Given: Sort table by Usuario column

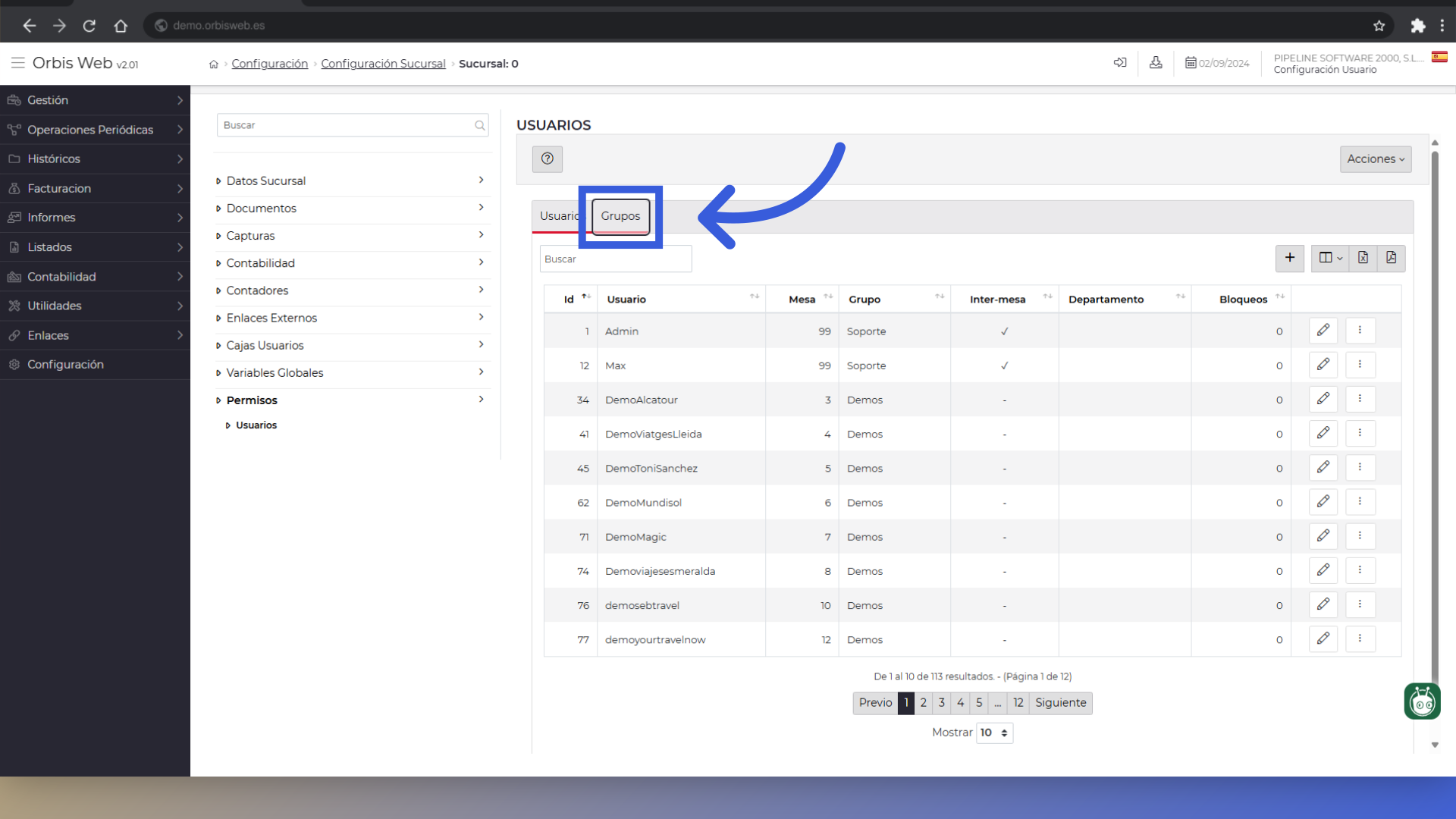Looking at the screenshot, I should coord(681,299).
